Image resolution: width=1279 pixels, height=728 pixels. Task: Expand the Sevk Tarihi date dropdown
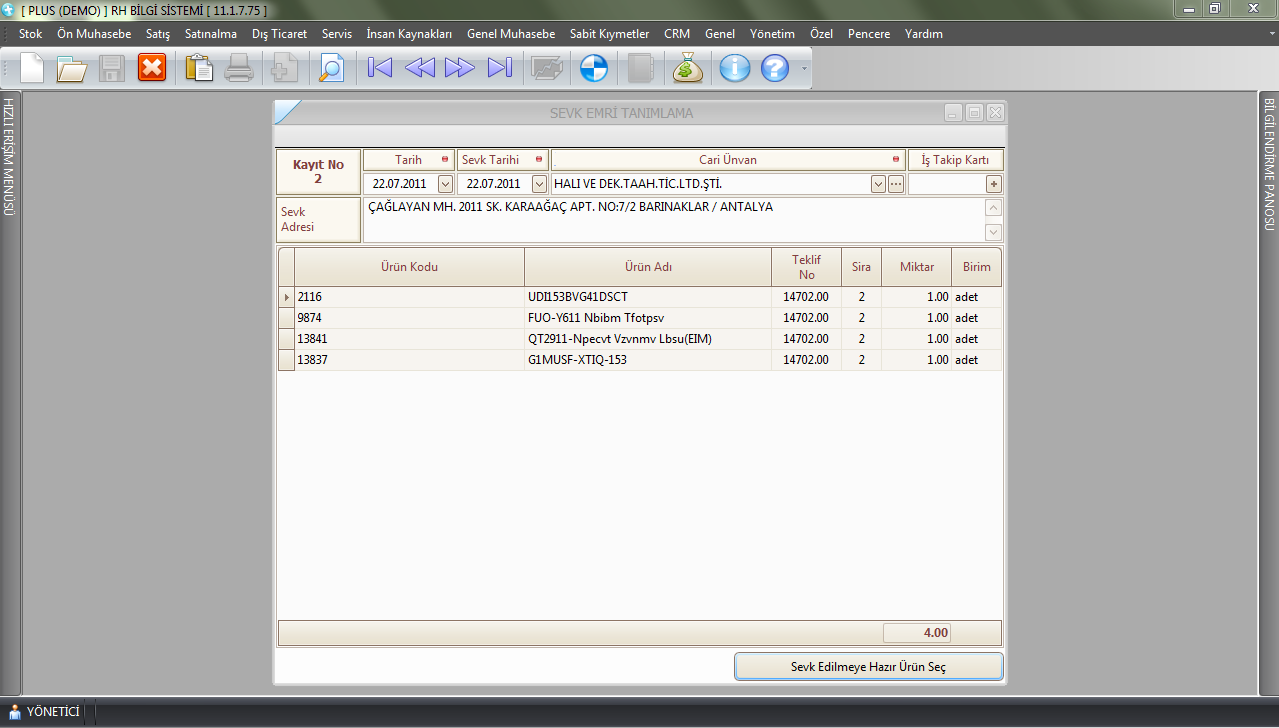coord(539,184)
